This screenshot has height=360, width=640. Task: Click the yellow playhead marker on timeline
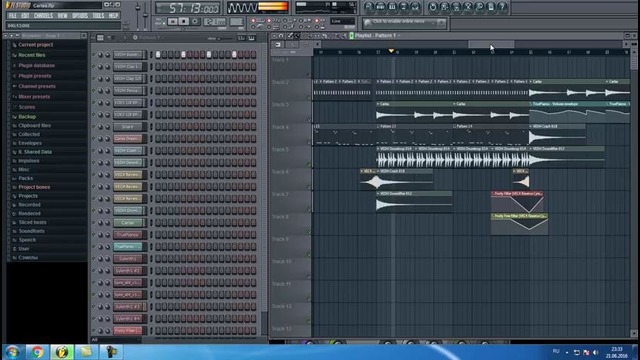[x=391, y=51]
